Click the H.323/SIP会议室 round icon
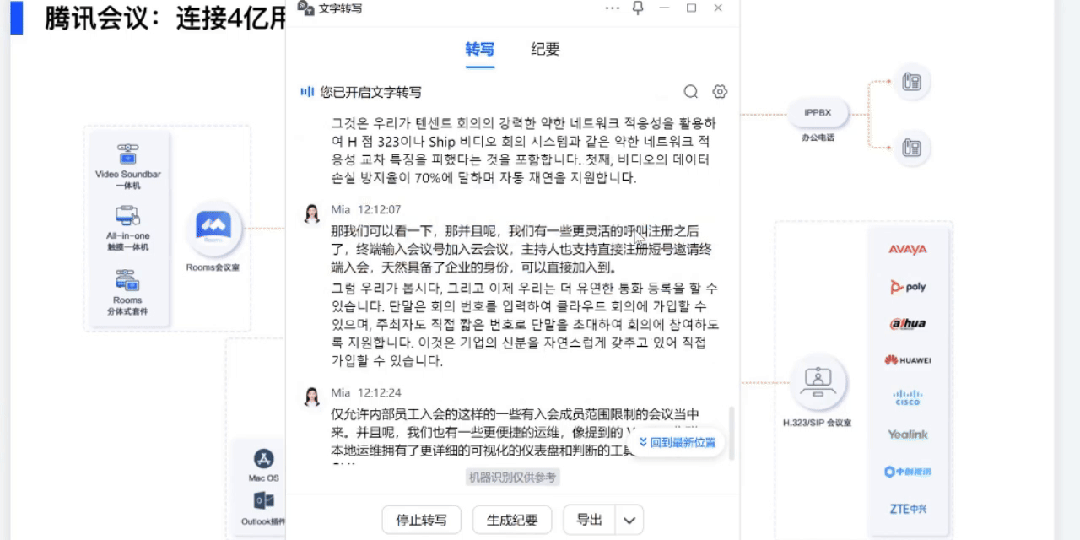The height and width of the screenshot is (540, 1080). tap(817, 383)
